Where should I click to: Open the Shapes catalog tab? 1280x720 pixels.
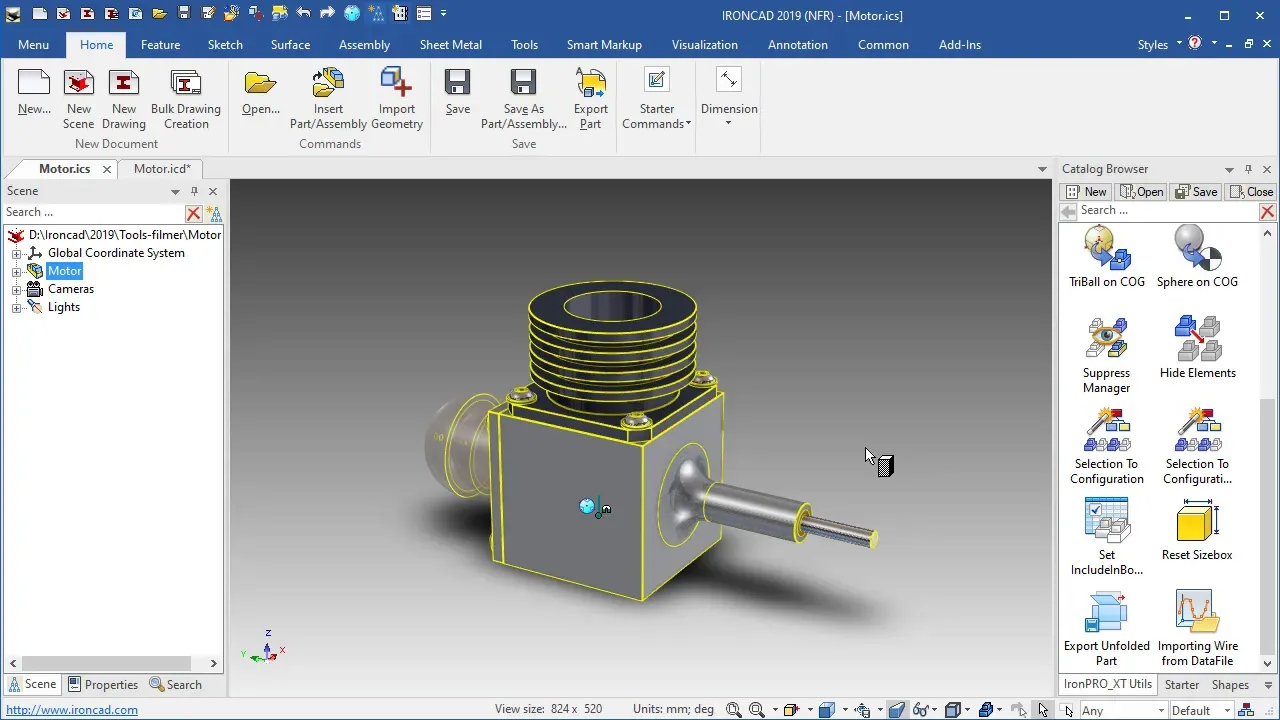coord(1230,685)
